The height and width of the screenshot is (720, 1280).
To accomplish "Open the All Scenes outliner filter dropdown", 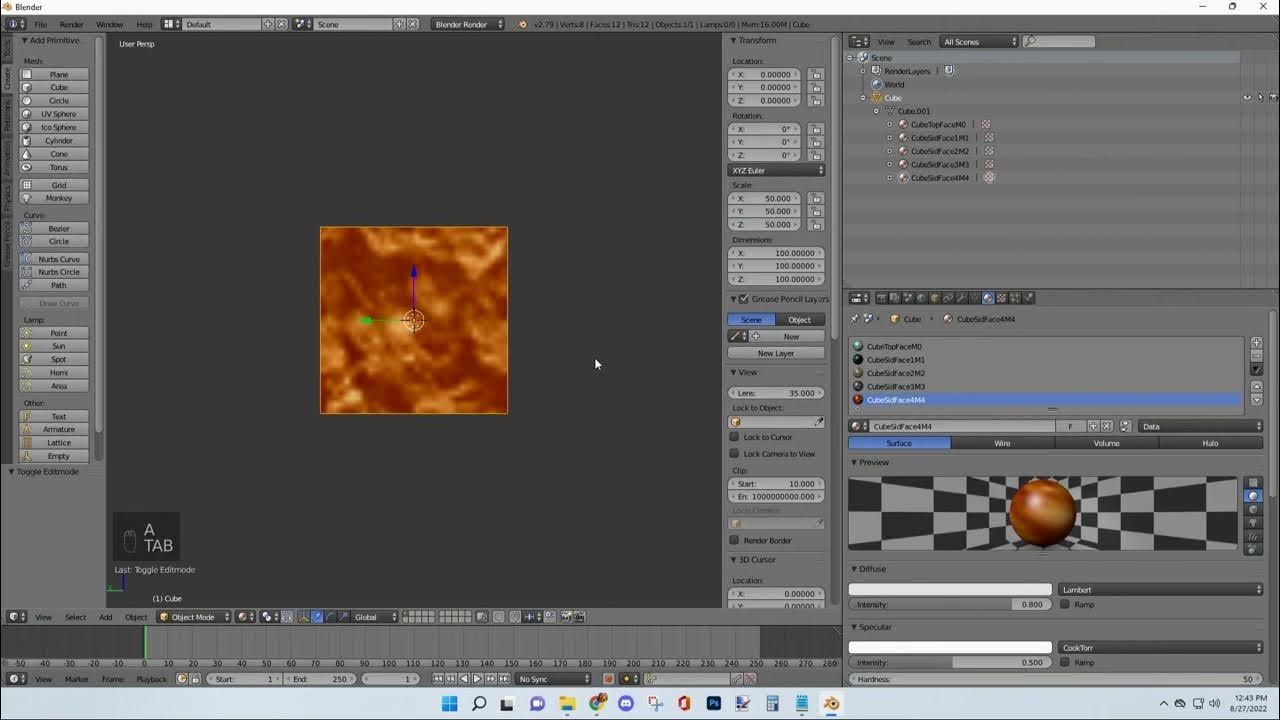I will pos(978,42).
